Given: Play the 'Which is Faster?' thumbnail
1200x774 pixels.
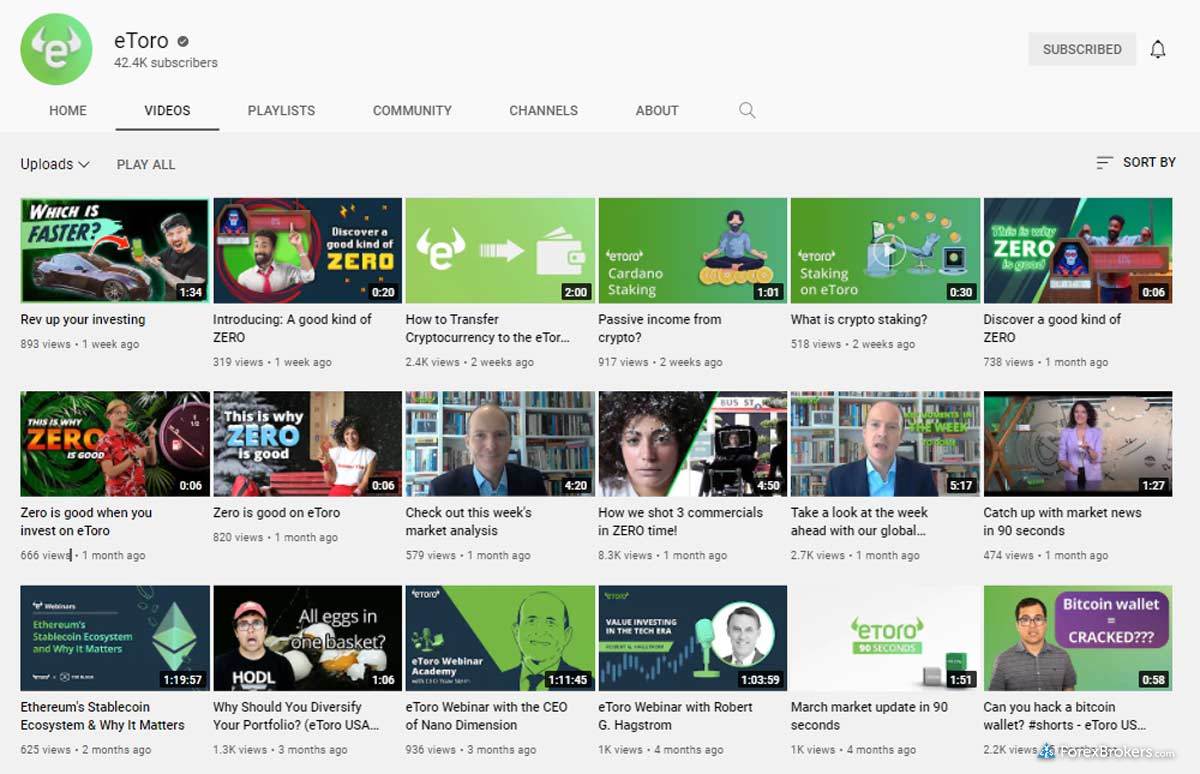Looking at the screenshot, I should (115, 250).
